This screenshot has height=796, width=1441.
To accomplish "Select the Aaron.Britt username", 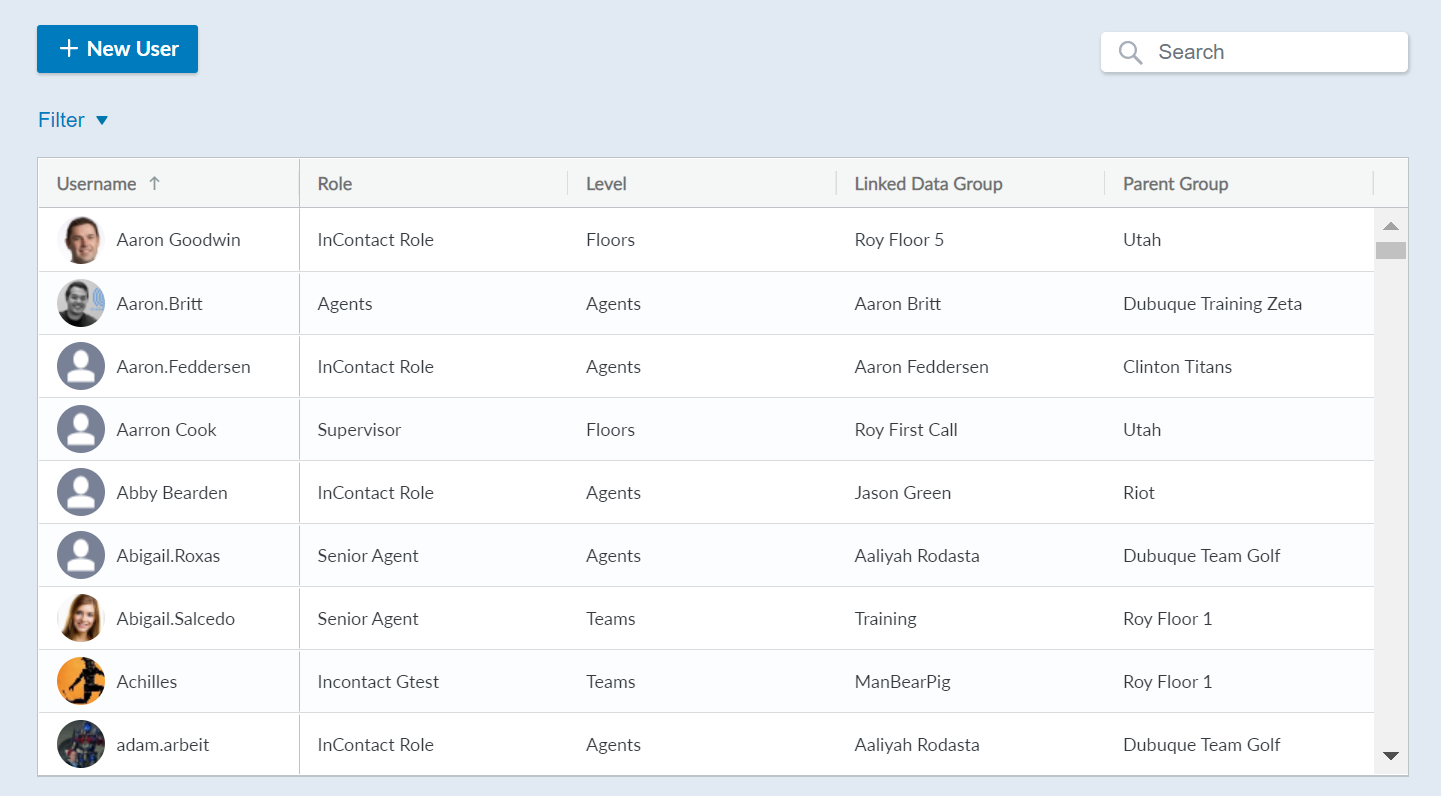I will pos(159,304).
